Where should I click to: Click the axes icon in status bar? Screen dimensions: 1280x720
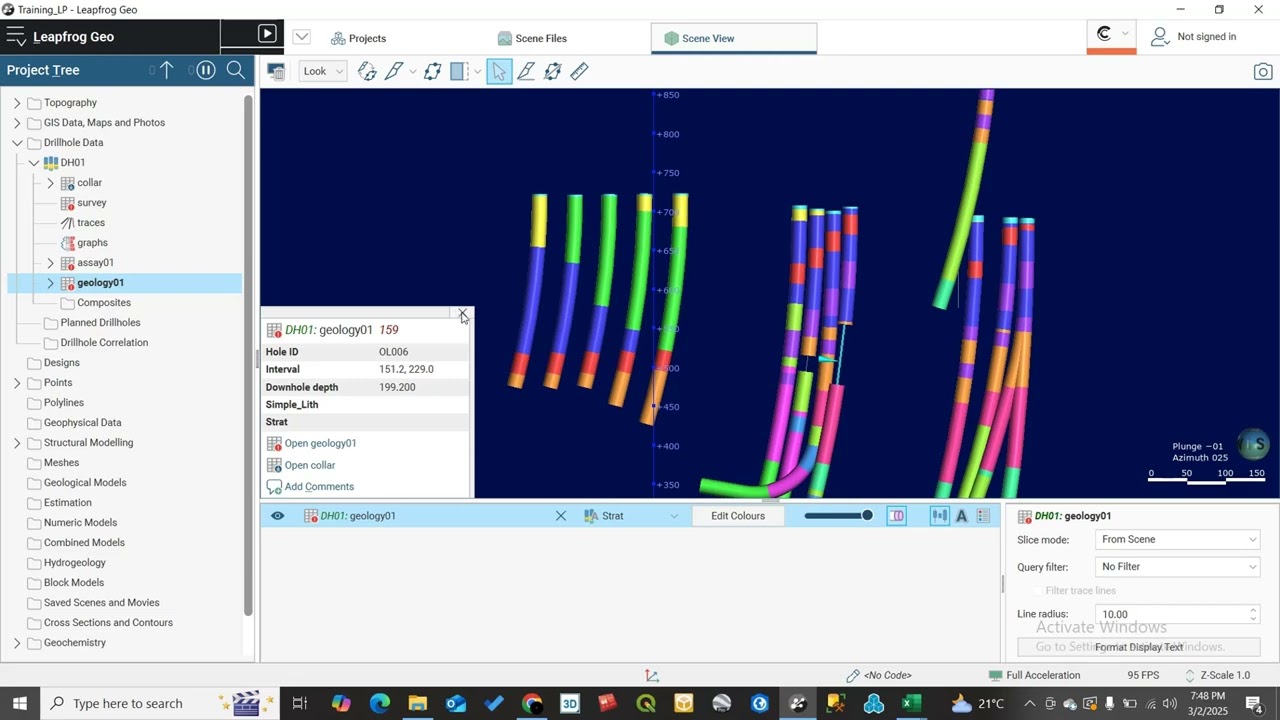[x=652, y=676]
